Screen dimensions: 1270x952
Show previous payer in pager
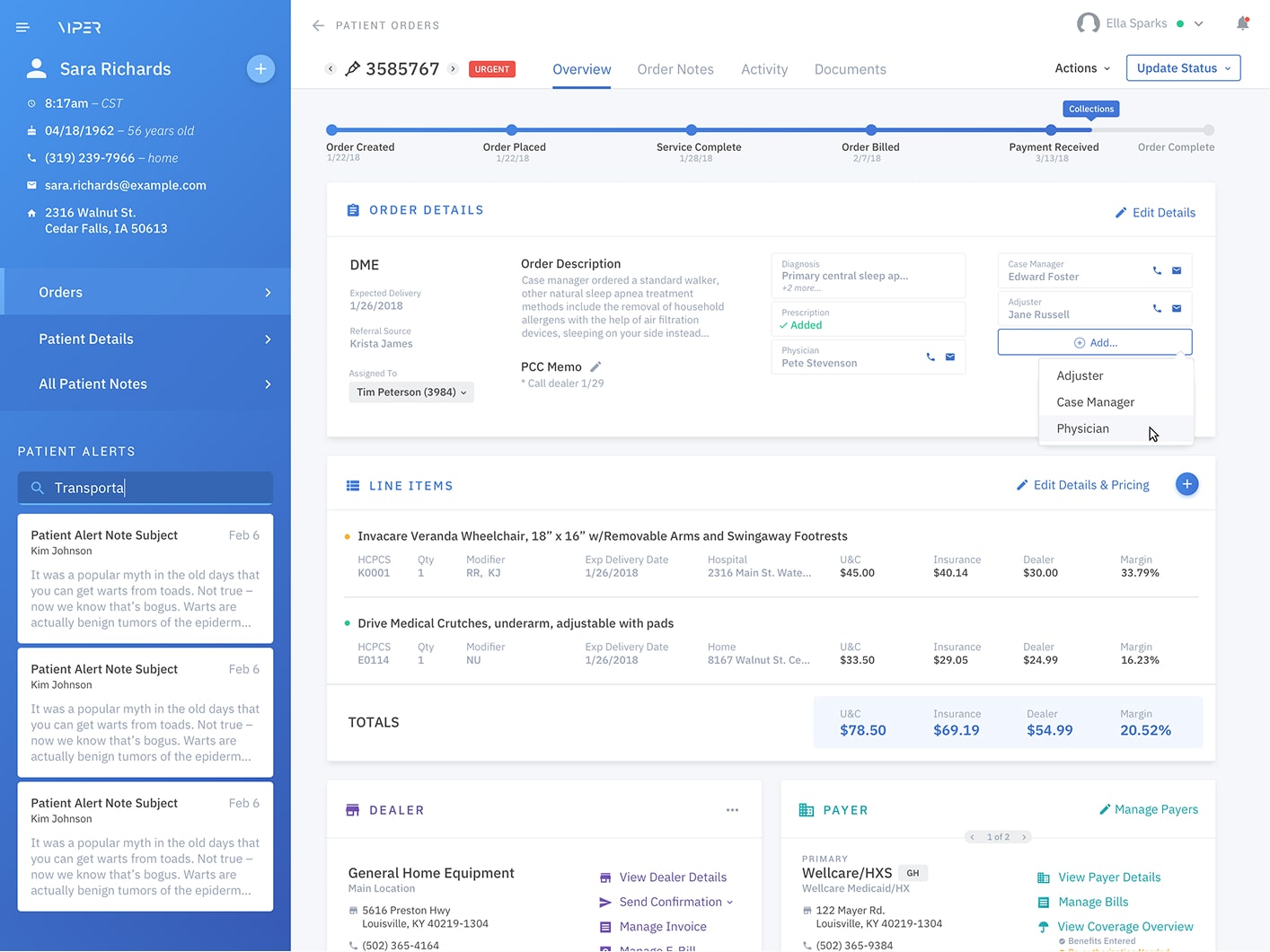pos(973,837)
